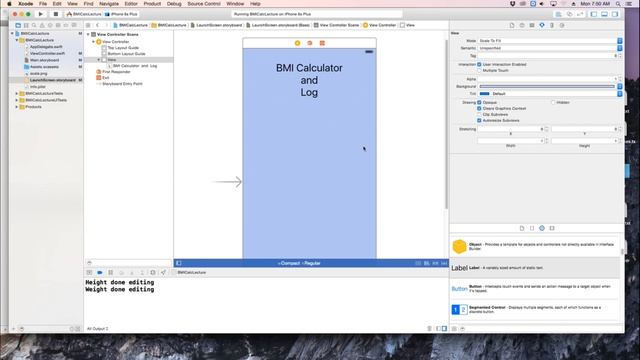Toggle User Interaction Enabled checkbox
This screenshot has height=360, width=640.
[x=479, y=64]
